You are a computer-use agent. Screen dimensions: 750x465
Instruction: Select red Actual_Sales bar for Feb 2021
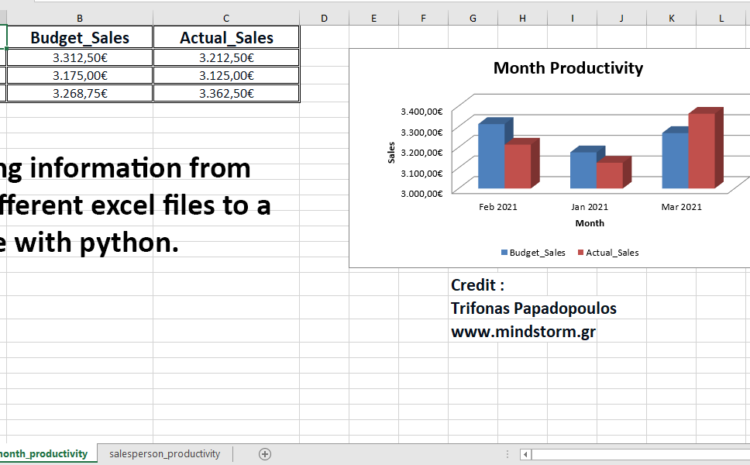(x=518, y=166)
